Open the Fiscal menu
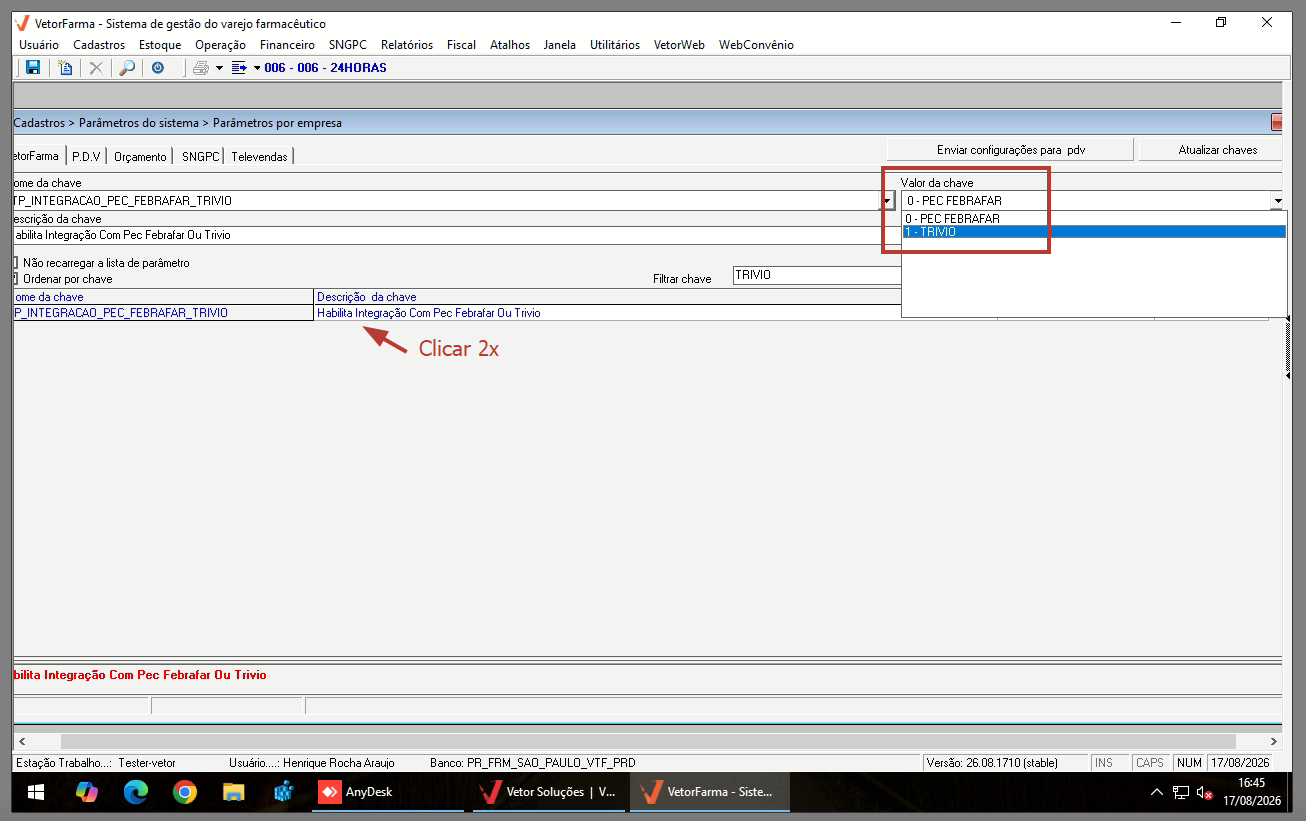The height and width of the screenshot is (821, 1306). pyautogui.click(x=461, y=45)
